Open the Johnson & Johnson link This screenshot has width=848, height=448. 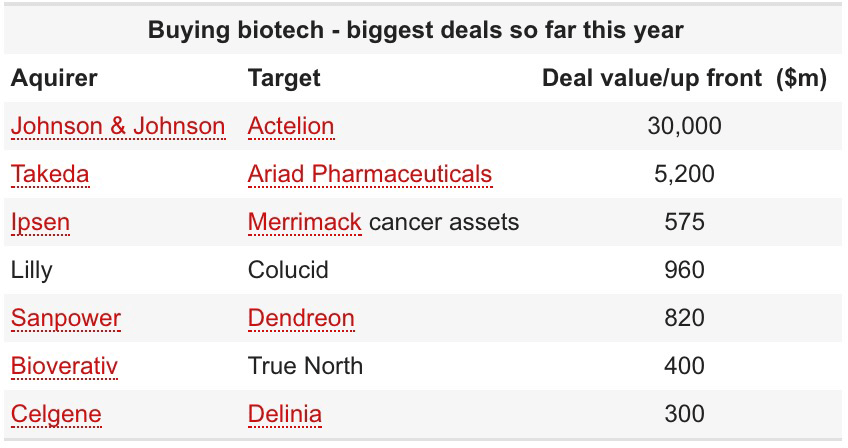coord(118,126)
